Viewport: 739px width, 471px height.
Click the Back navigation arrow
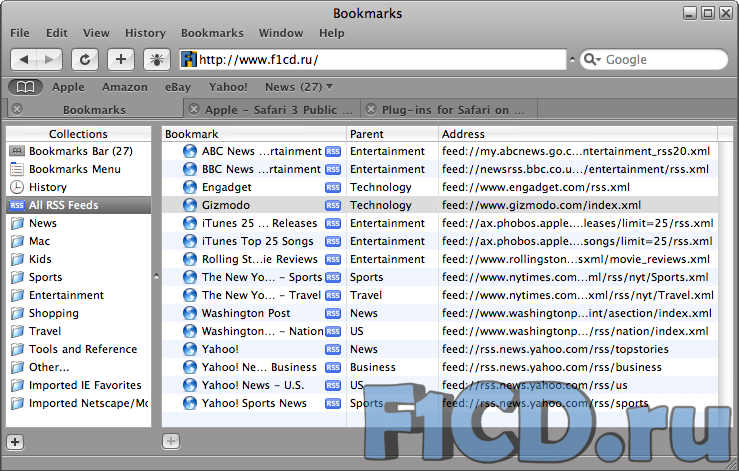tap(24, 59)
